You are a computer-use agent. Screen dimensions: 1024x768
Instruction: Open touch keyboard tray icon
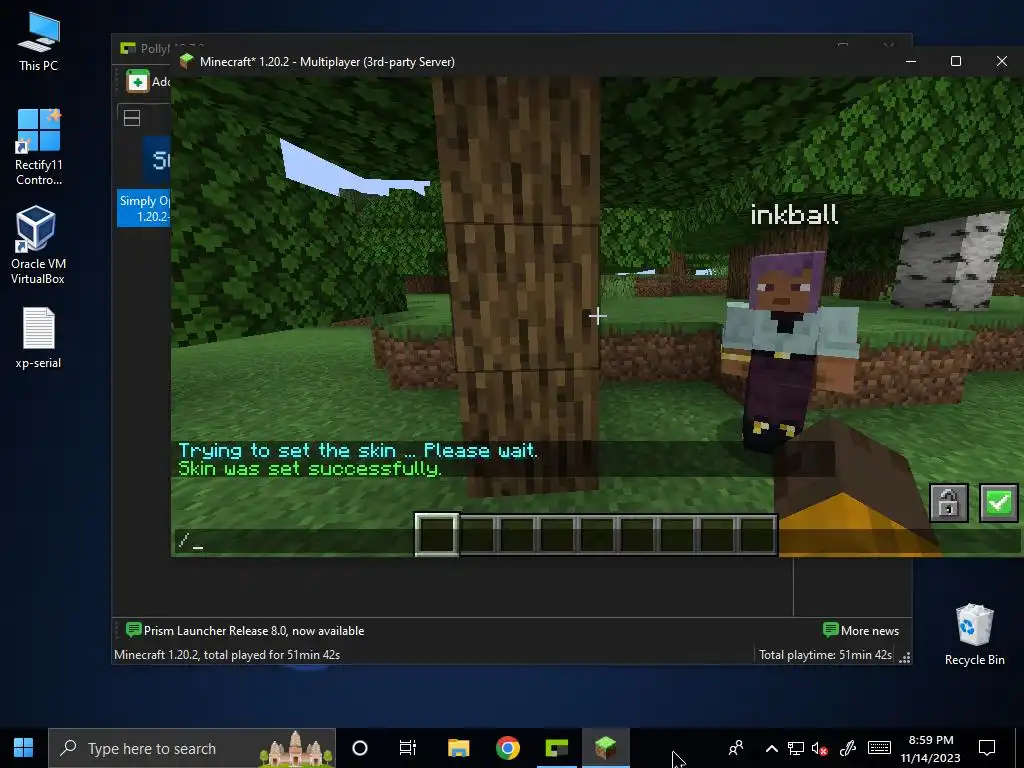pyautogui.click(x=879, y=748)
